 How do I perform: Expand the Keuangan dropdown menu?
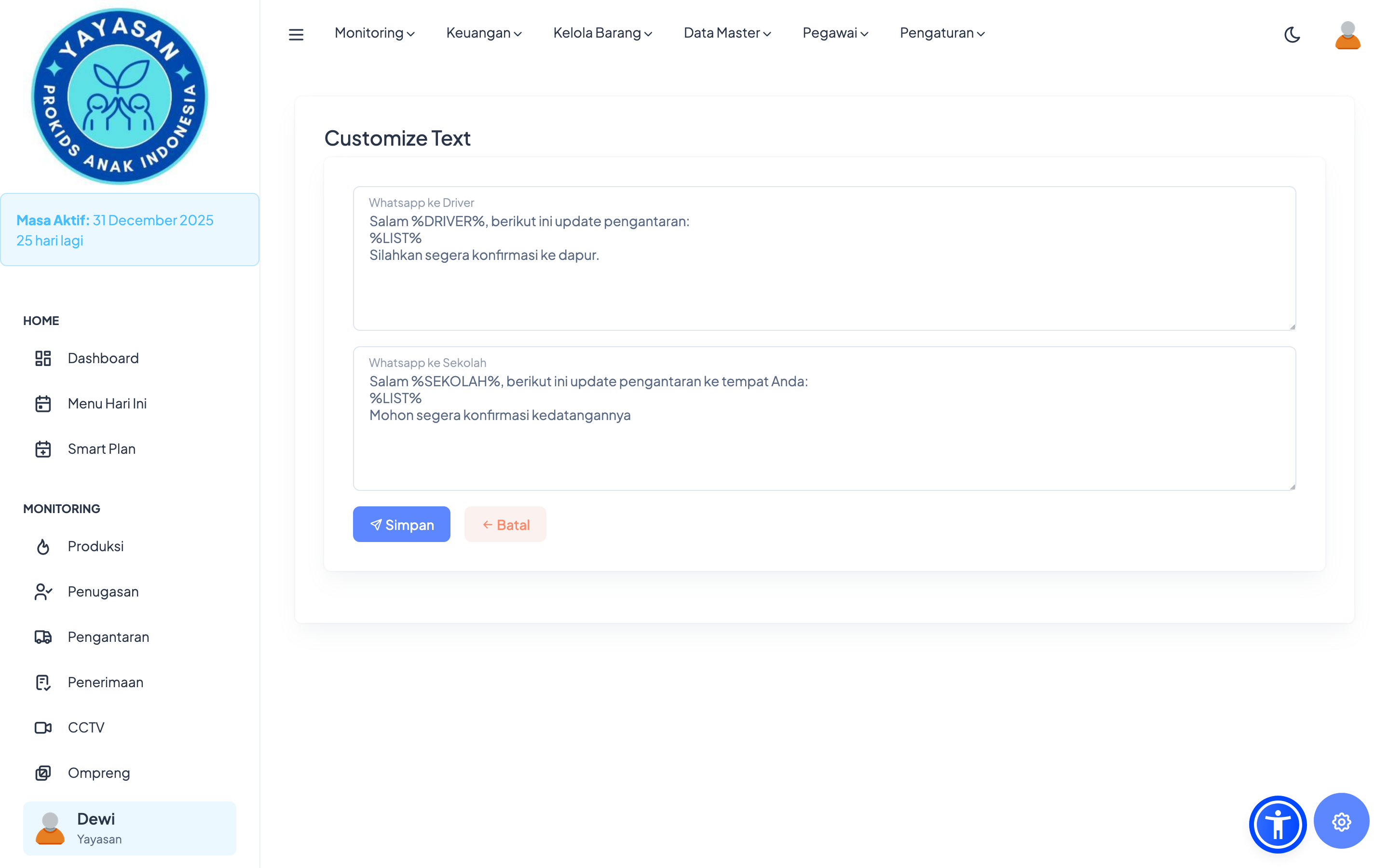coord(483,33)
